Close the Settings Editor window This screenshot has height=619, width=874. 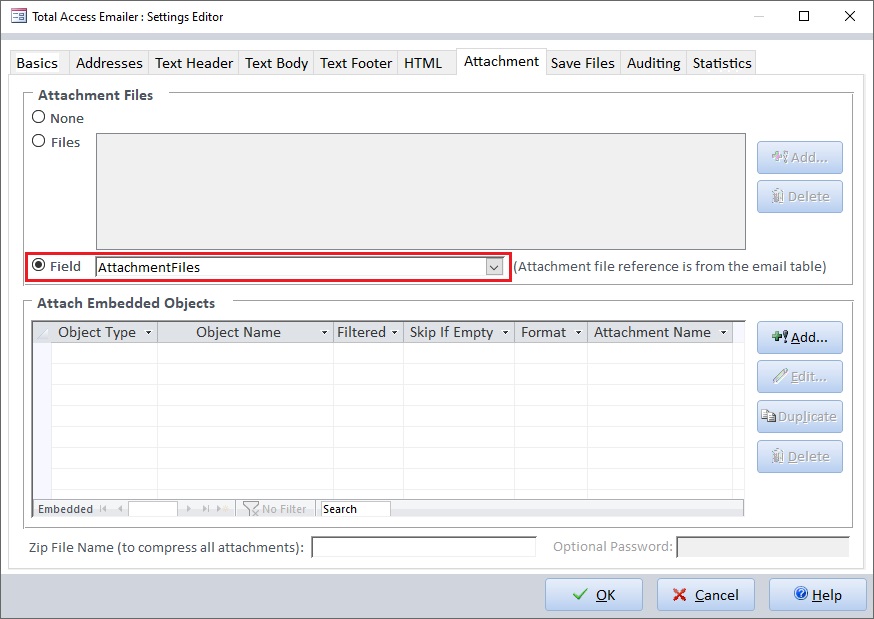click(x=849, y=16)
